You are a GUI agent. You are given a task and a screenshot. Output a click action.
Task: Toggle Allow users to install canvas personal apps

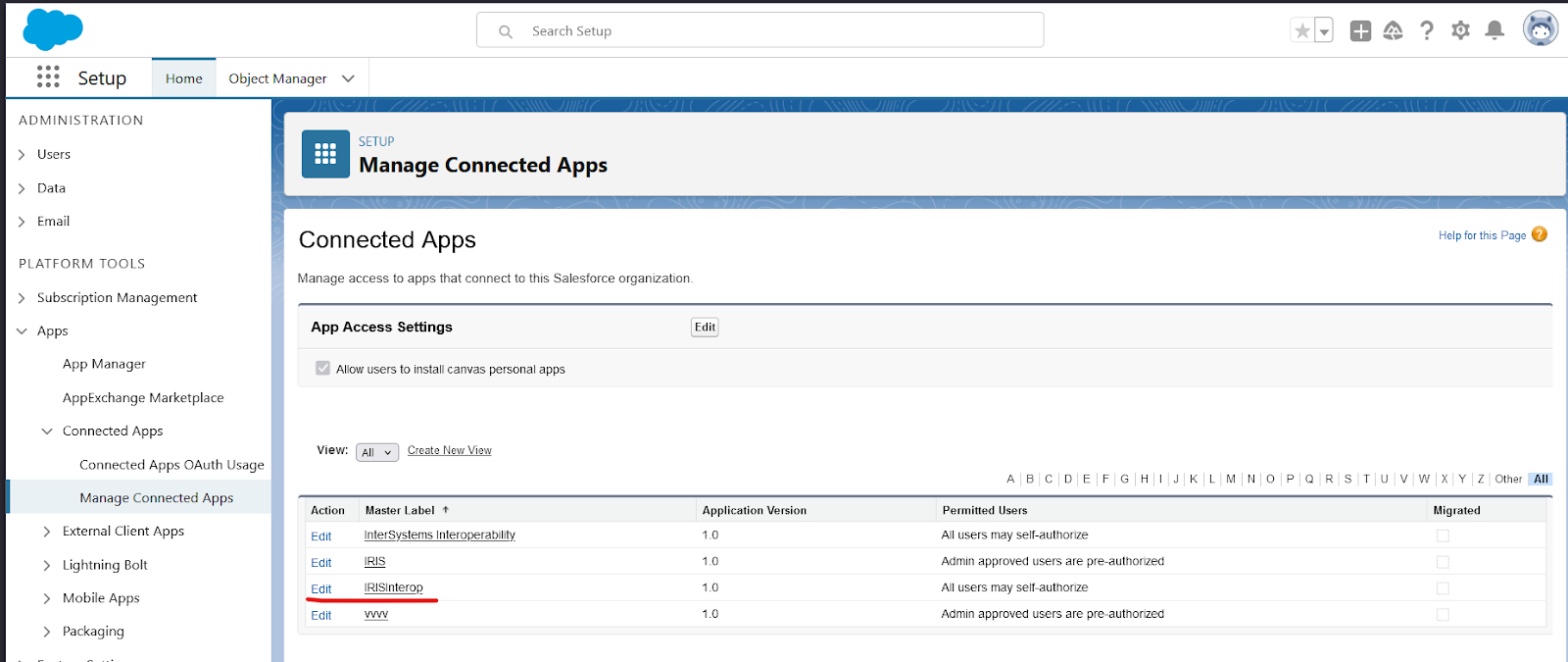pos(322,368)
